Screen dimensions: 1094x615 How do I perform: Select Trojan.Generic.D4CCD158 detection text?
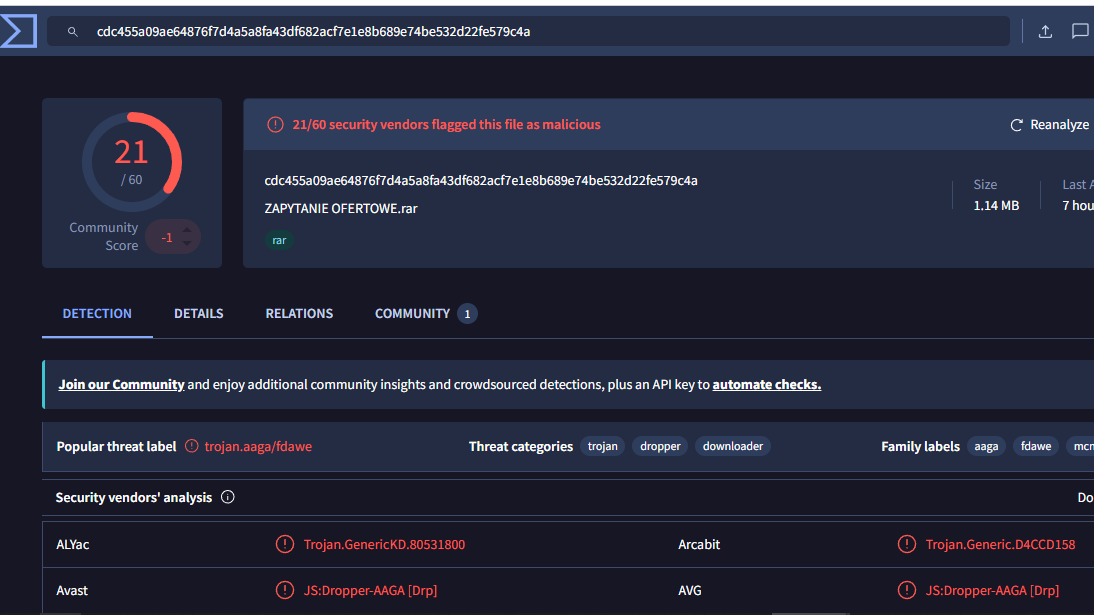(1001, 544)
